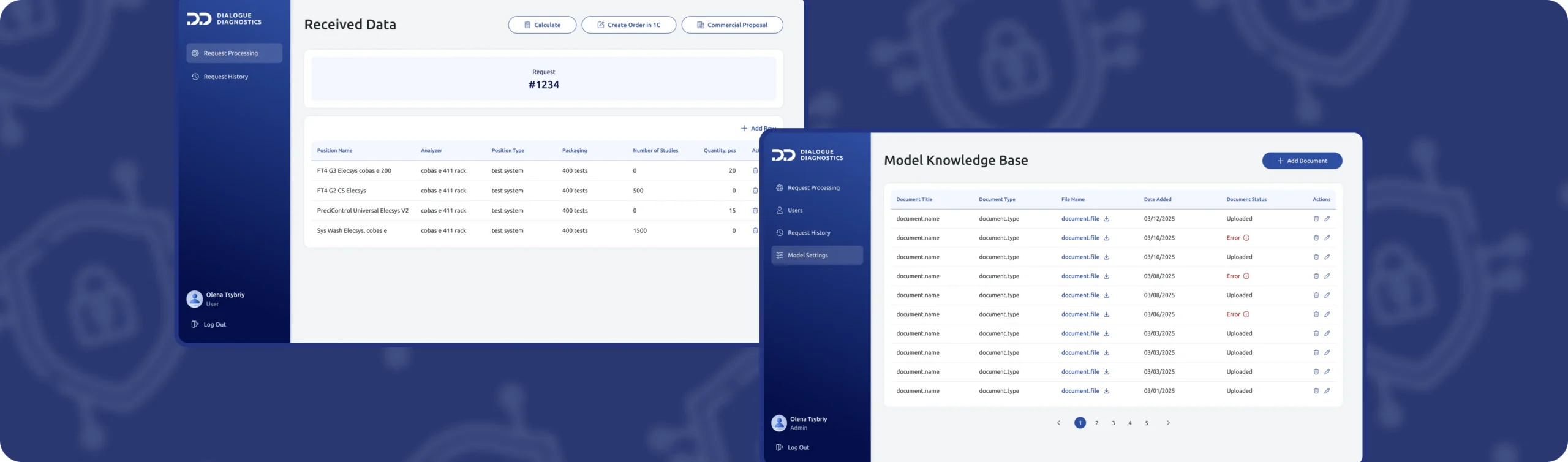Click the trash icon in first Knowledge Base row
The image size is (1568, 462).
click(x=1316, y=219)
